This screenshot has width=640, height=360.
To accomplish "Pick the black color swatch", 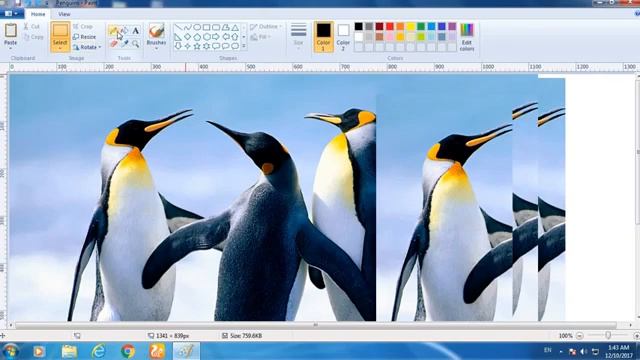I will 359,27.
